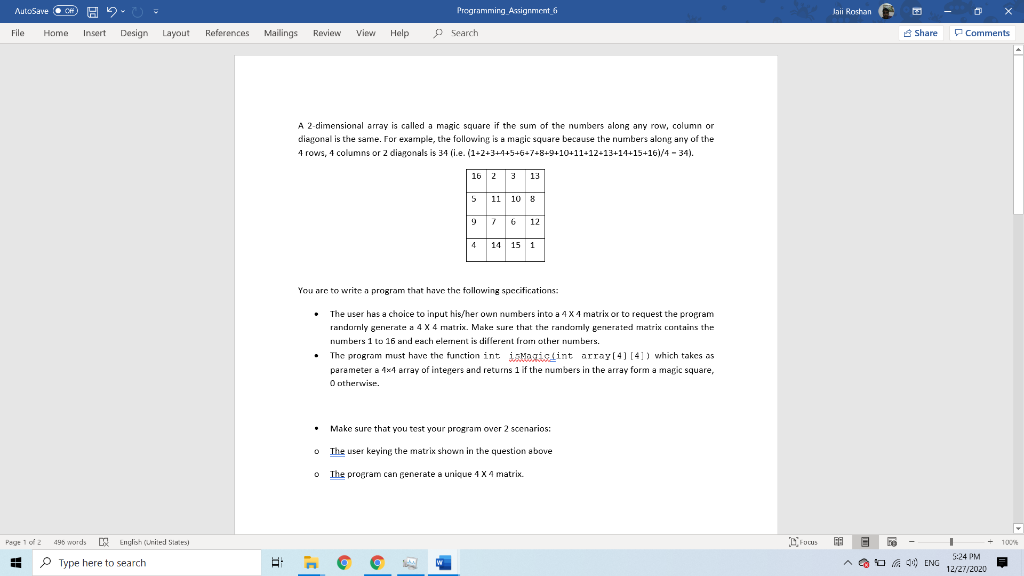Toggle AutoSave off switch to on
The height and width of the screenshot is (576, 1024).
[x=63, y=11]
